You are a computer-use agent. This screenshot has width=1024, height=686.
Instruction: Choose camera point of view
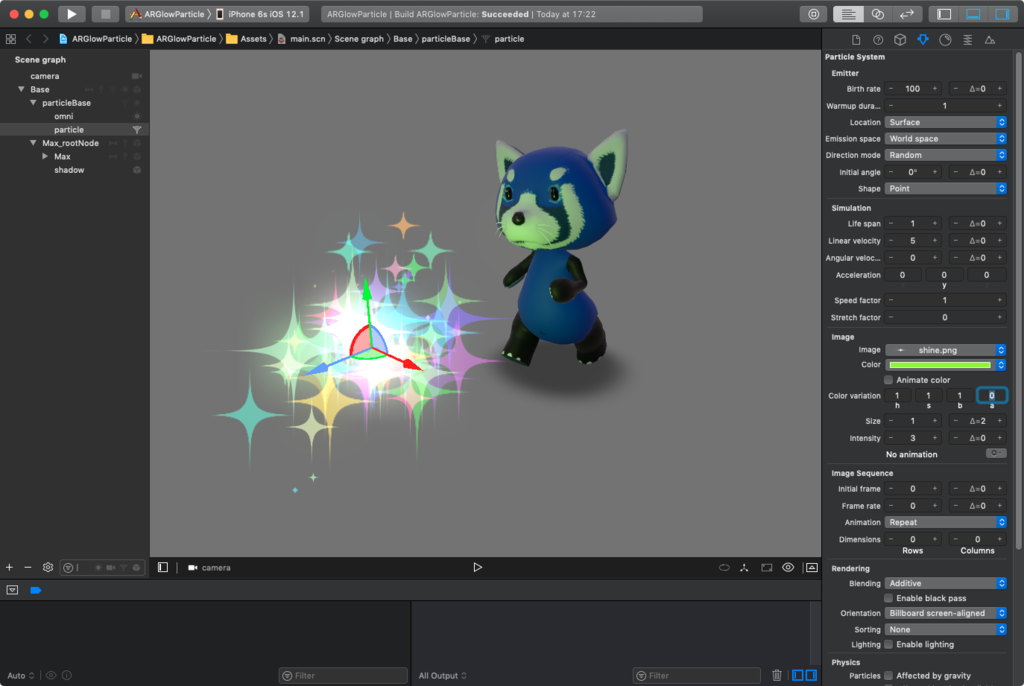click(210, 568)
